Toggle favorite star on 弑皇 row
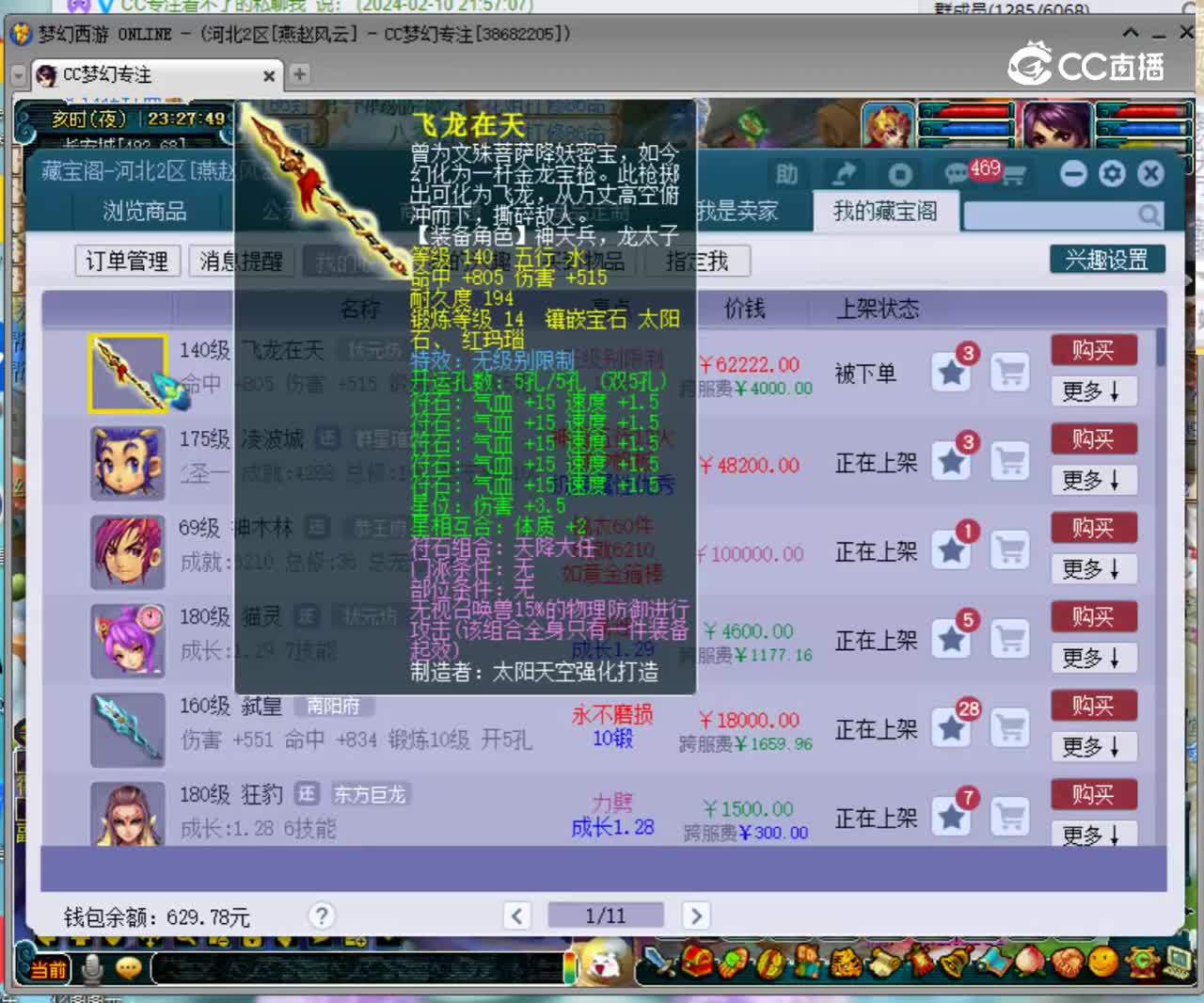 point(952,728)
